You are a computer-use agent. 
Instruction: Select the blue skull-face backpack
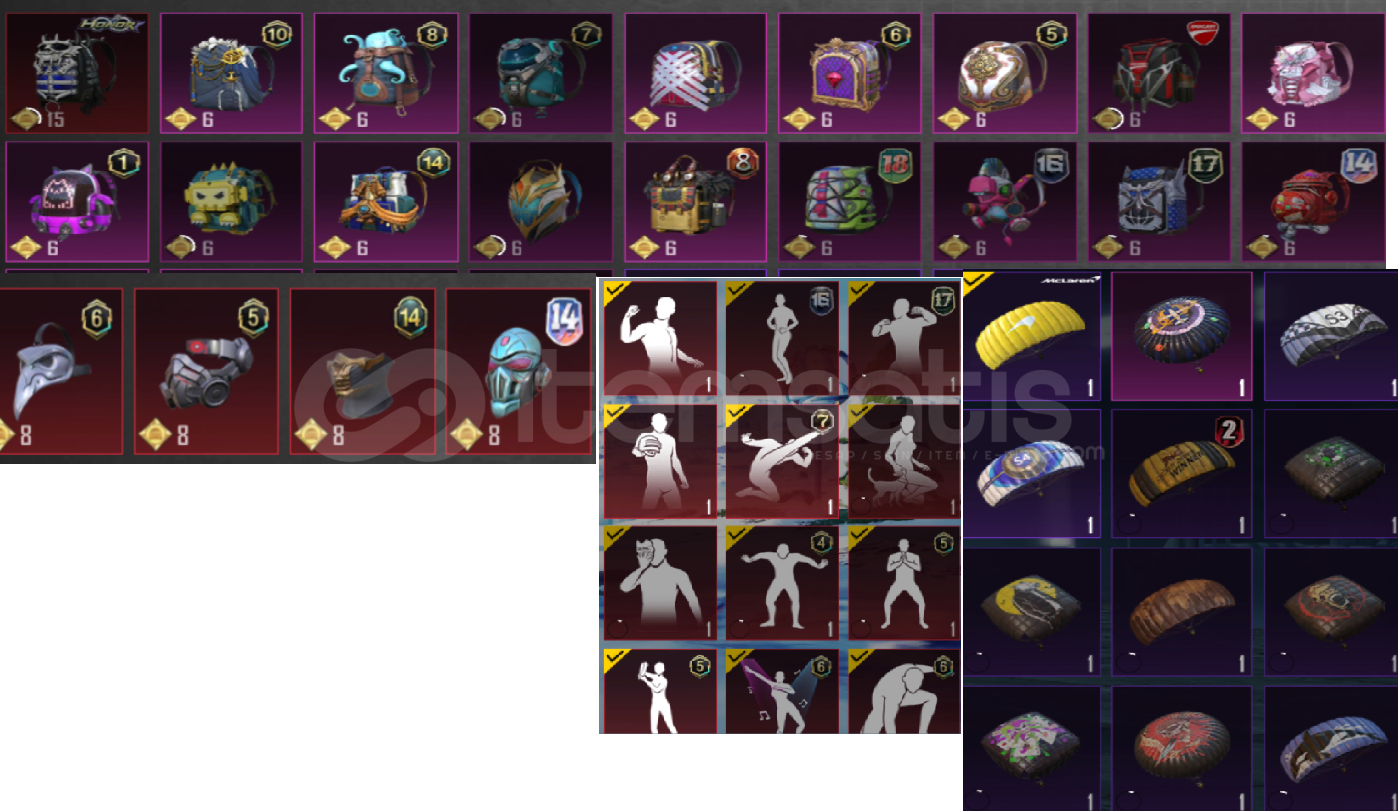click(1159, 201)
